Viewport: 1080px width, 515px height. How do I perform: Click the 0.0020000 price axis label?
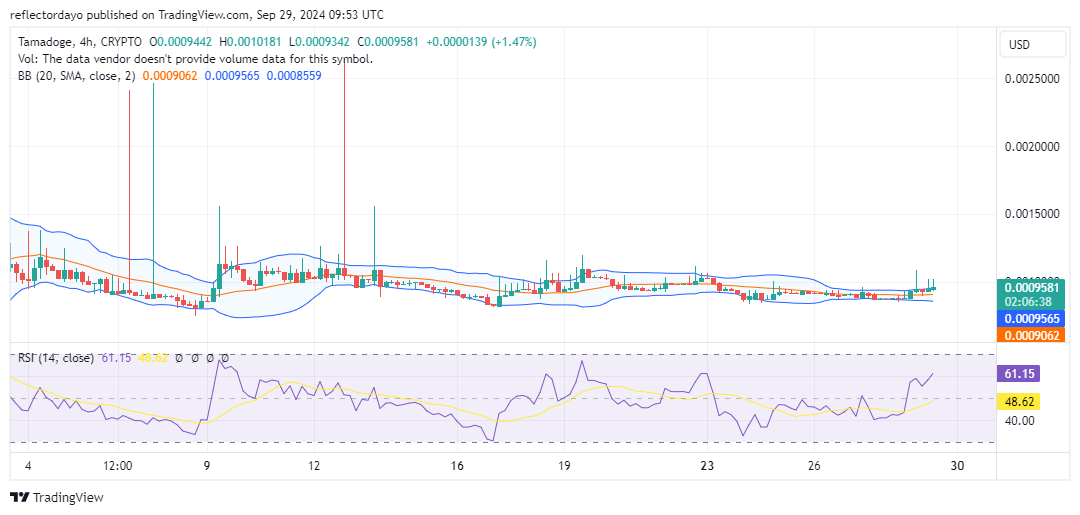[x=1031, y=147]
